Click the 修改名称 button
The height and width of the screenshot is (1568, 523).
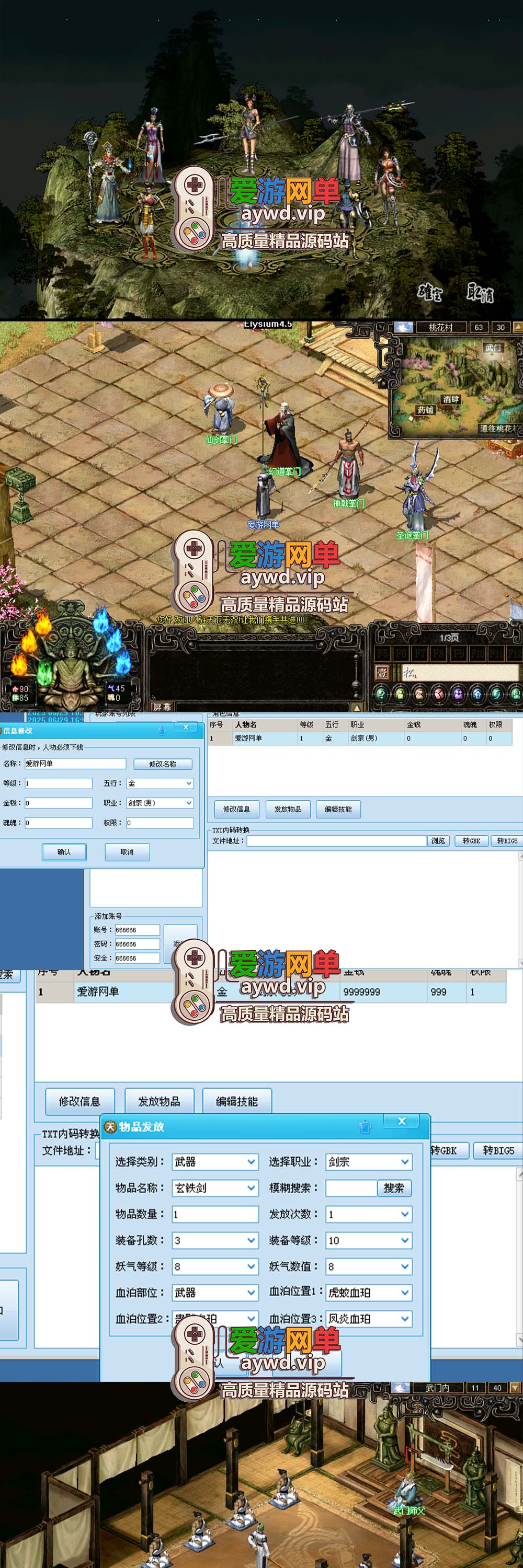click(x=163, y=764)
